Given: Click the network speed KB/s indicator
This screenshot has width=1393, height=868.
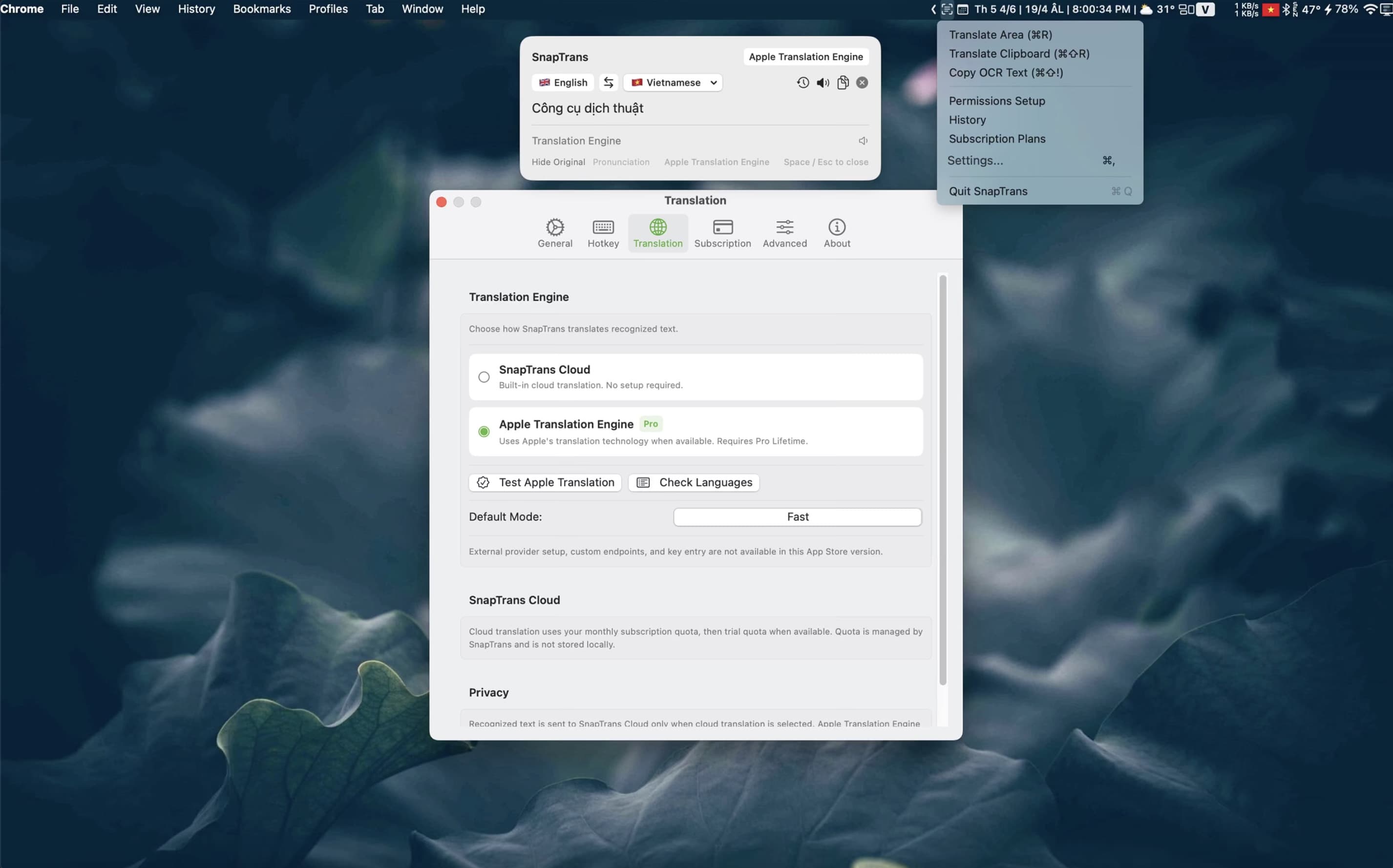Looking at the screenshot, I should [x=1246, y=9].
